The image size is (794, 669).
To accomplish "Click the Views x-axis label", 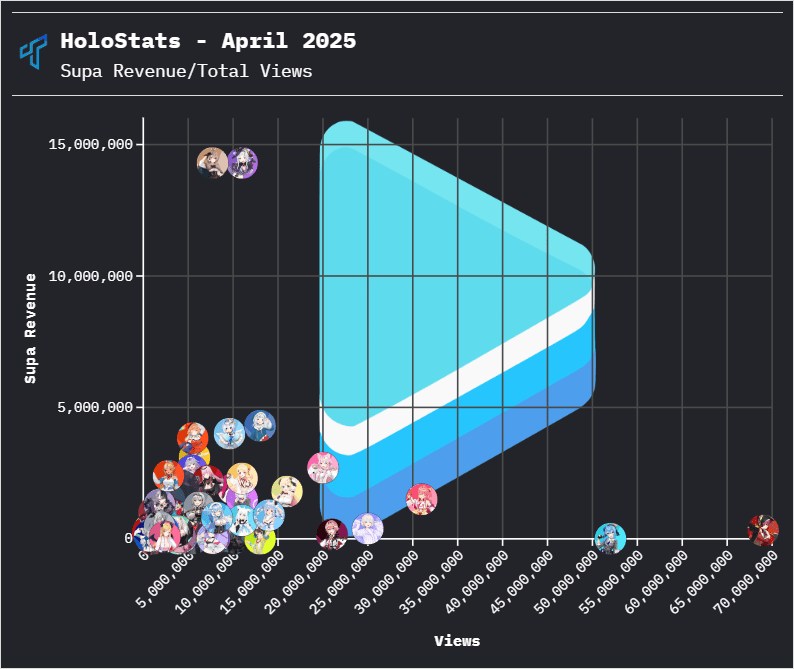I will (457, 641).
